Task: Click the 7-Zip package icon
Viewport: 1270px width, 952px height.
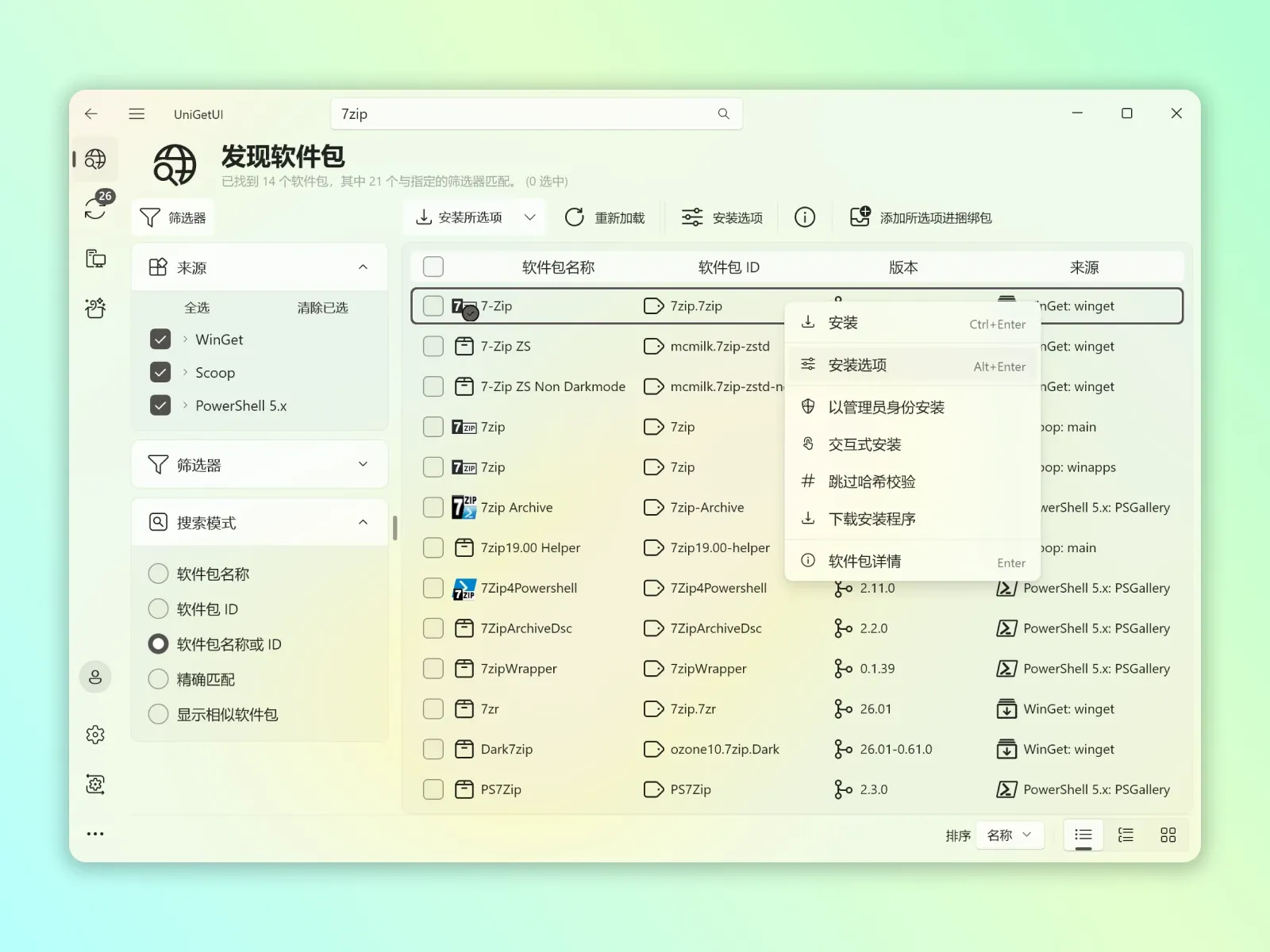Action: click(x=464, y=307)
